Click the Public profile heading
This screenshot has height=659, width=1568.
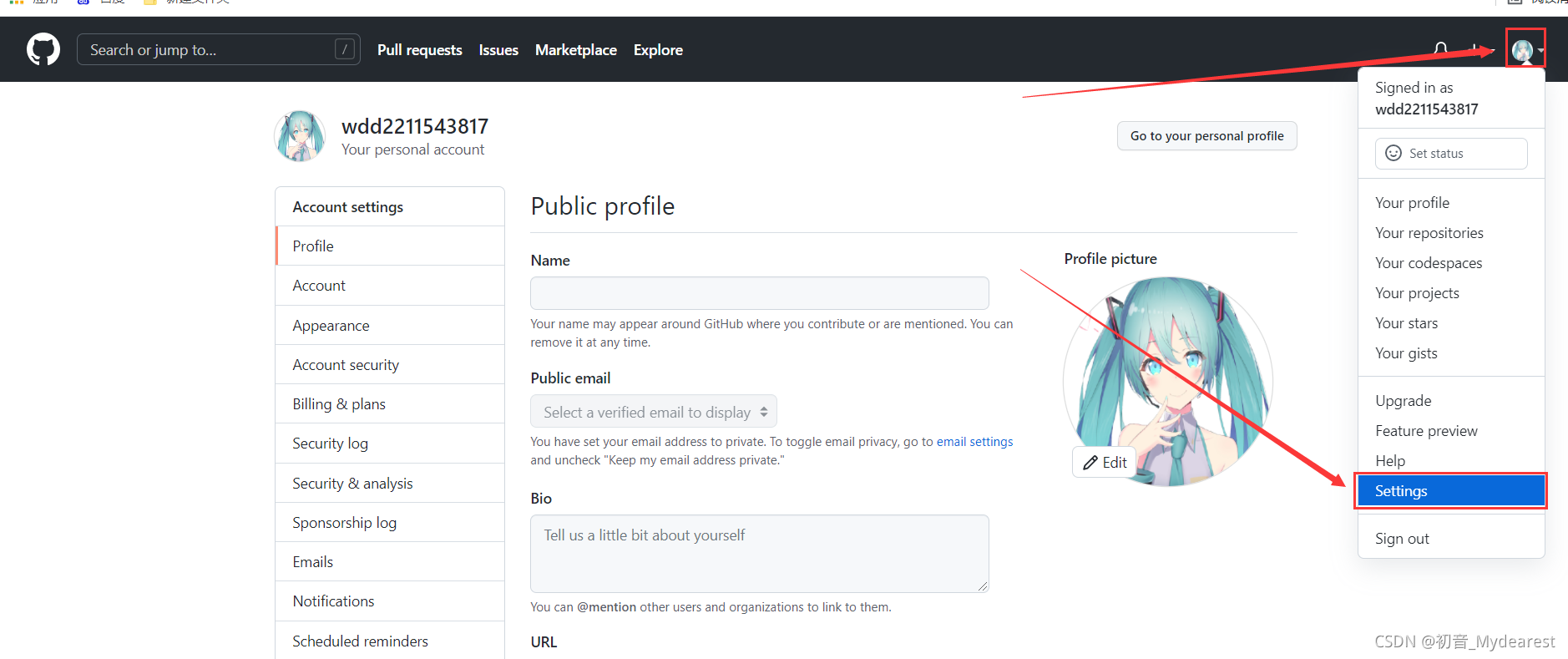tap(603, 206)
